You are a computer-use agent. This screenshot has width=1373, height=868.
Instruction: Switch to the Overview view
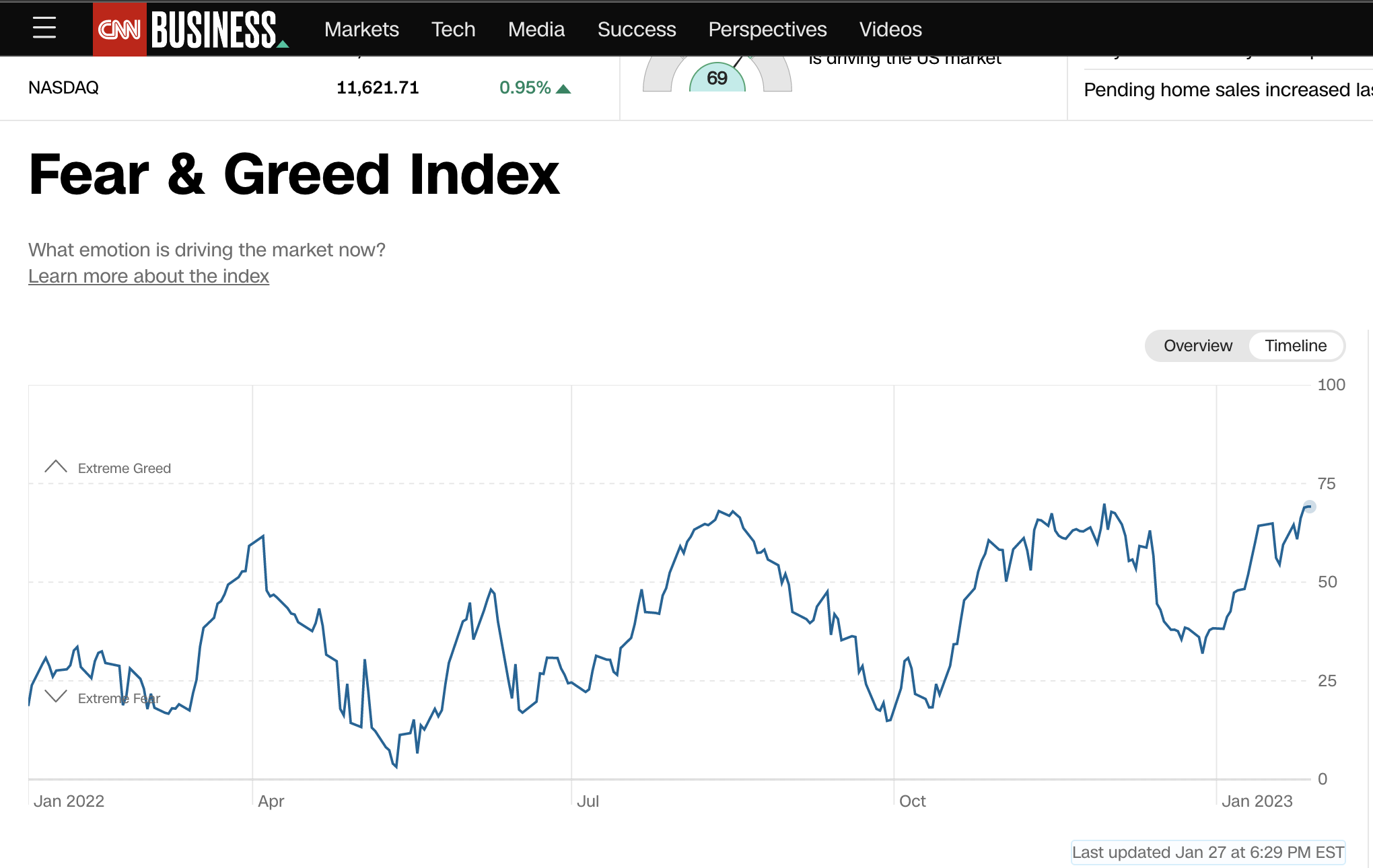(x=1198, y=346)
